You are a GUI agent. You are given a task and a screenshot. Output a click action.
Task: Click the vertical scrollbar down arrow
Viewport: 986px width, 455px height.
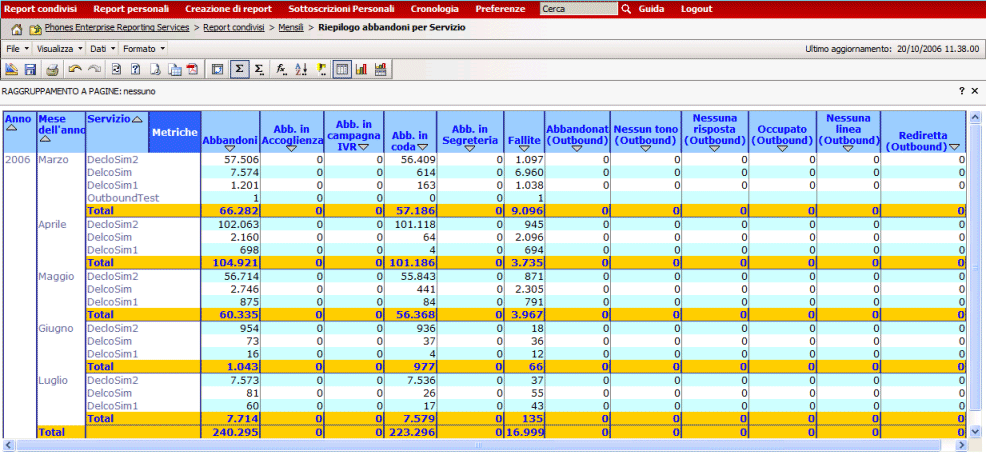tap(975, 431)
